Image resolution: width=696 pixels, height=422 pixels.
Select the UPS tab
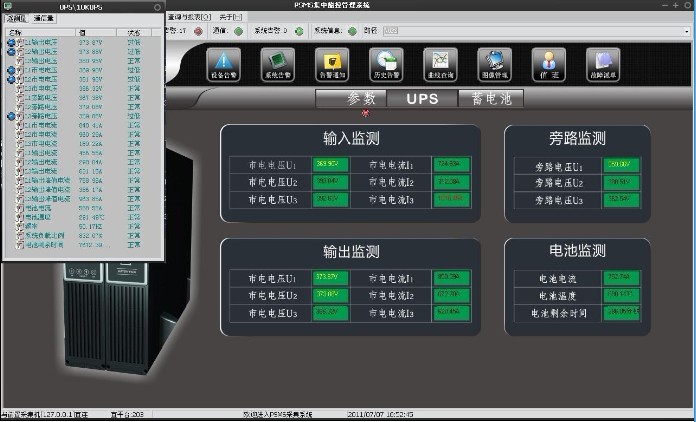coord(422,99)
